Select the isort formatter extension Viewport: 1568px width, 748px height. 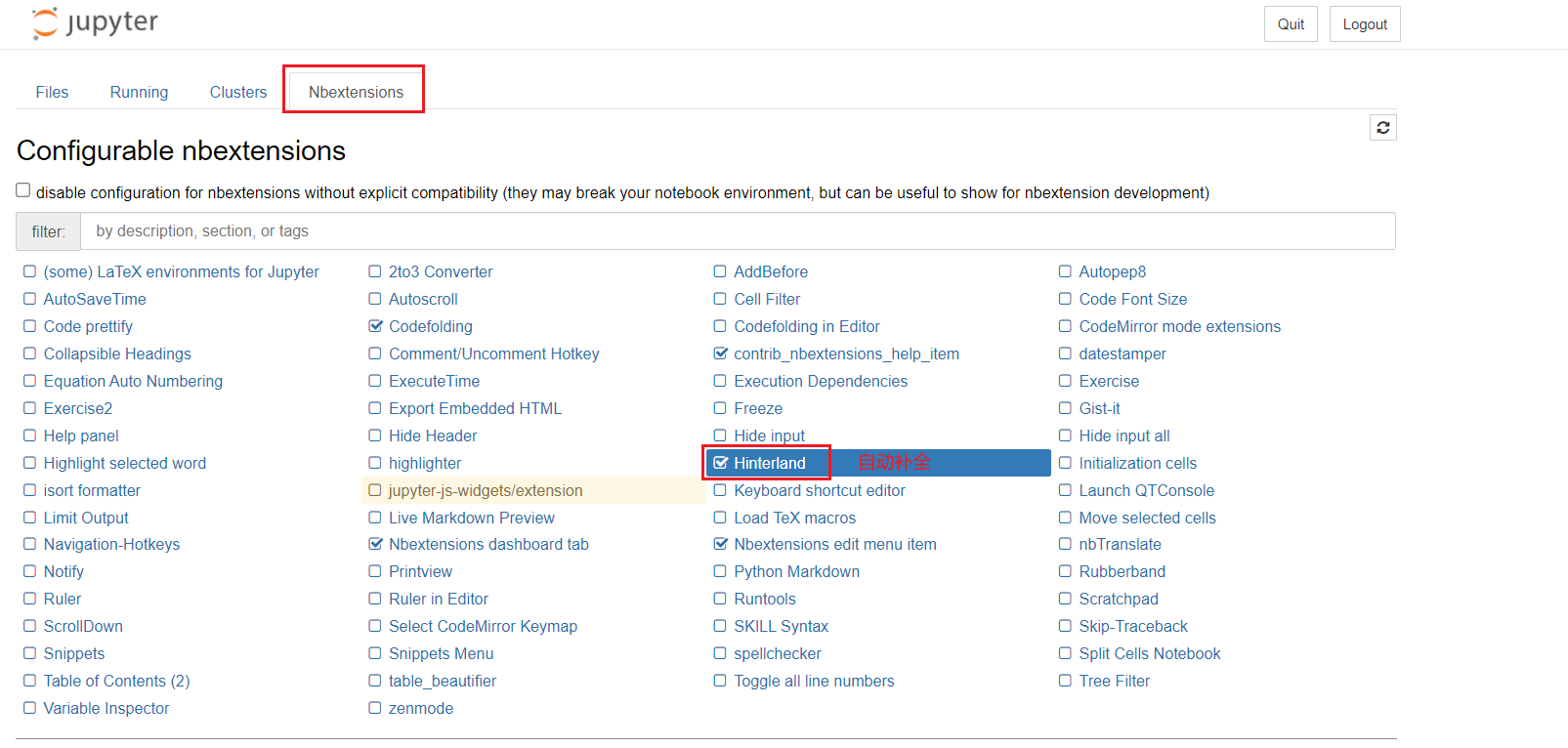coord(92,490)
